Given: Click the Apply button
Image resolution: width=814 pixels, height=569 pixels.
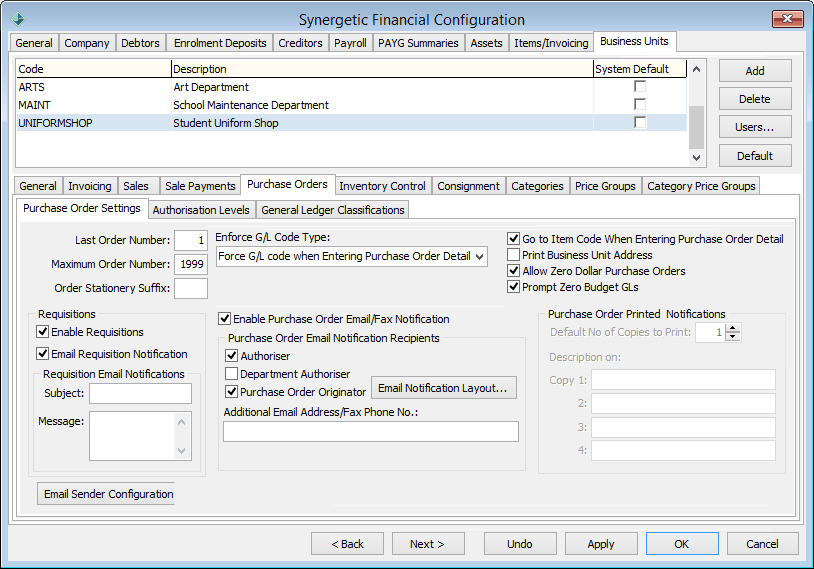Looking at the screenshot, I should pyautogui.click(x=601, y=544).
